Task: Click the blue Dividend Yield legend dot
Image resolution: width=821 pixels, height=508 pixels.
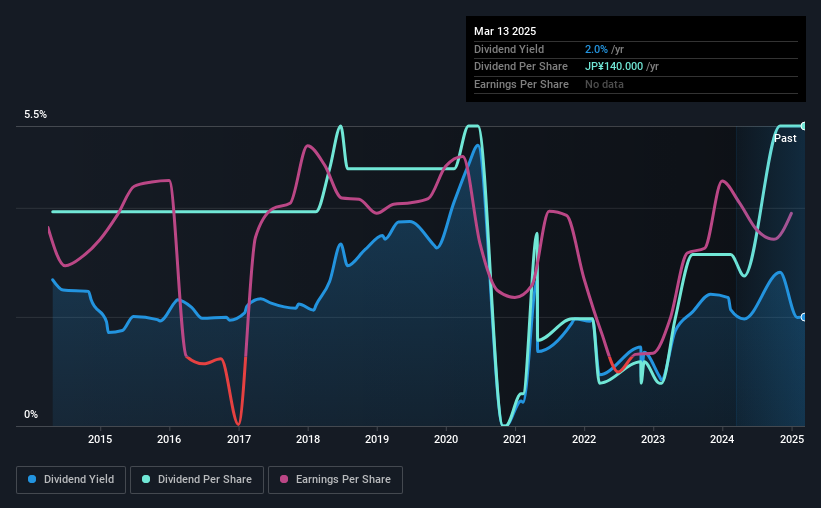Action: pos(32,479)
